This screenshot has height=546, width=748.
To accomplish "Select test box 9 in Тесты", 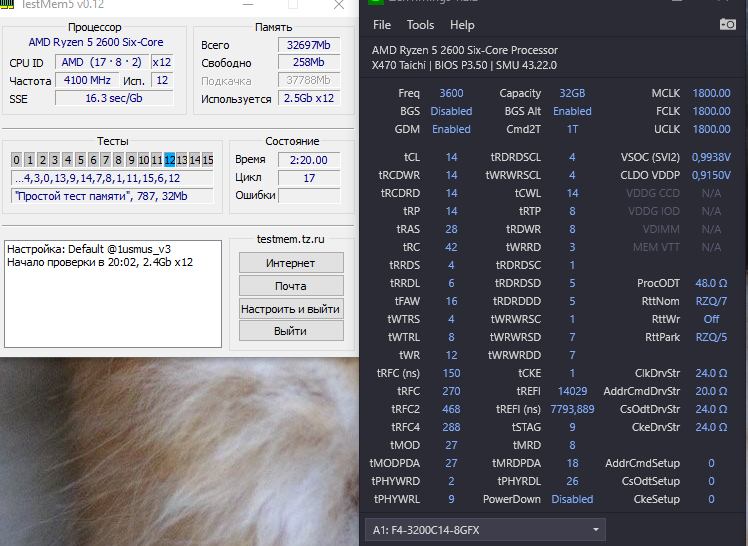I will coord(131,160).
